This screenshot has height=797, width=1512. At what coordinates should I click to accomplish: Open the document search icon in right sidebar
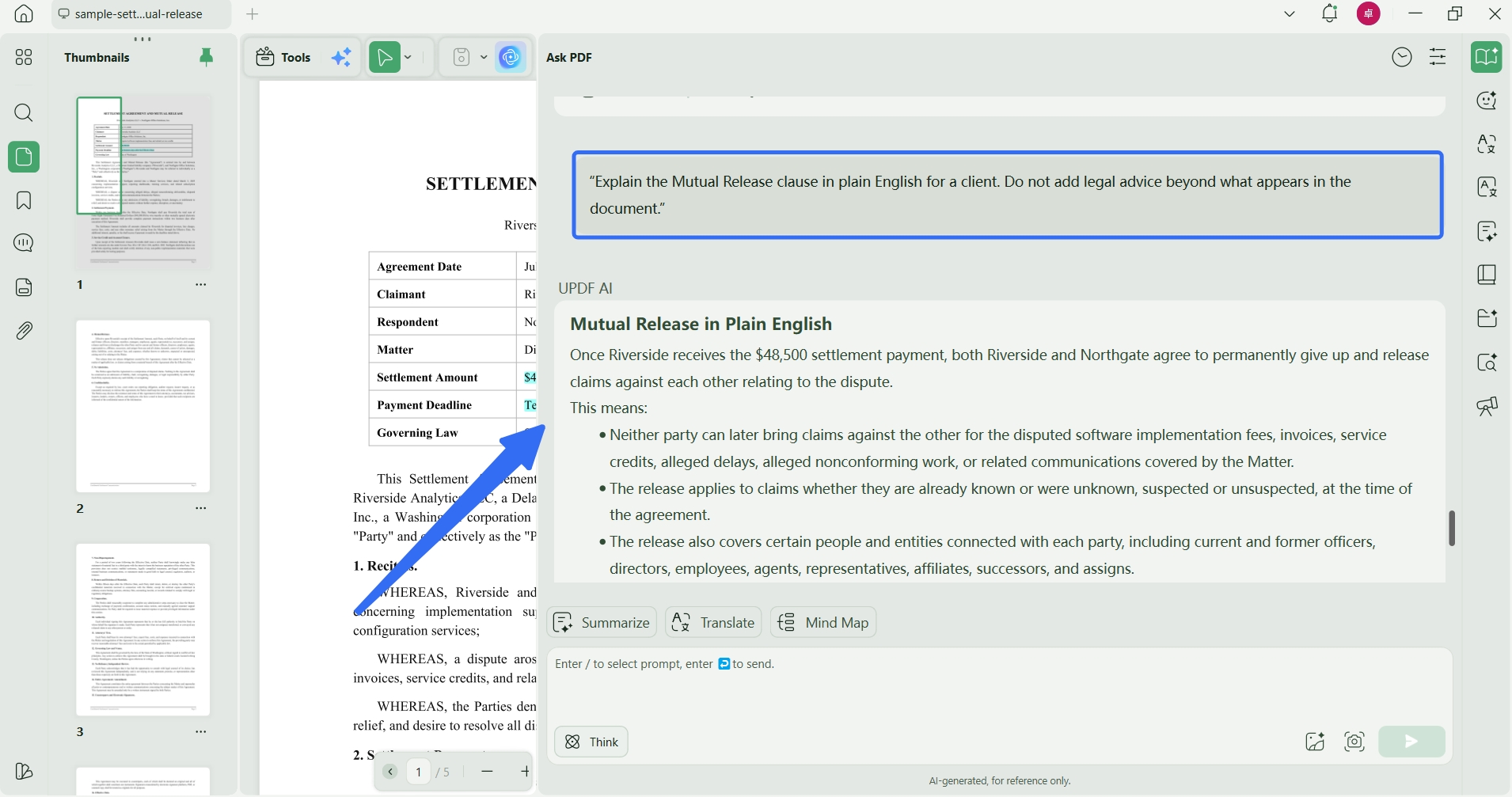click(x=1487, y=362)
